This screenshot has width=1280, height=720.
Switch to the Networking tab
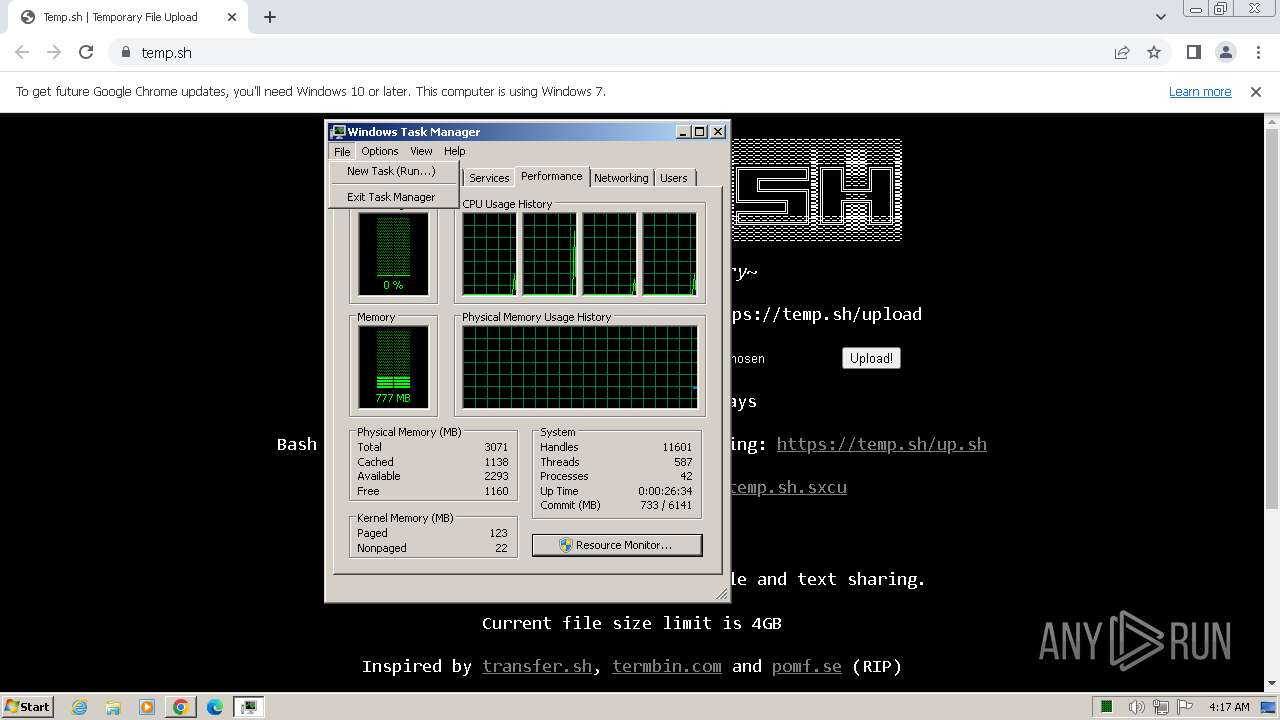pyautogui.click(x=621, y=178)
